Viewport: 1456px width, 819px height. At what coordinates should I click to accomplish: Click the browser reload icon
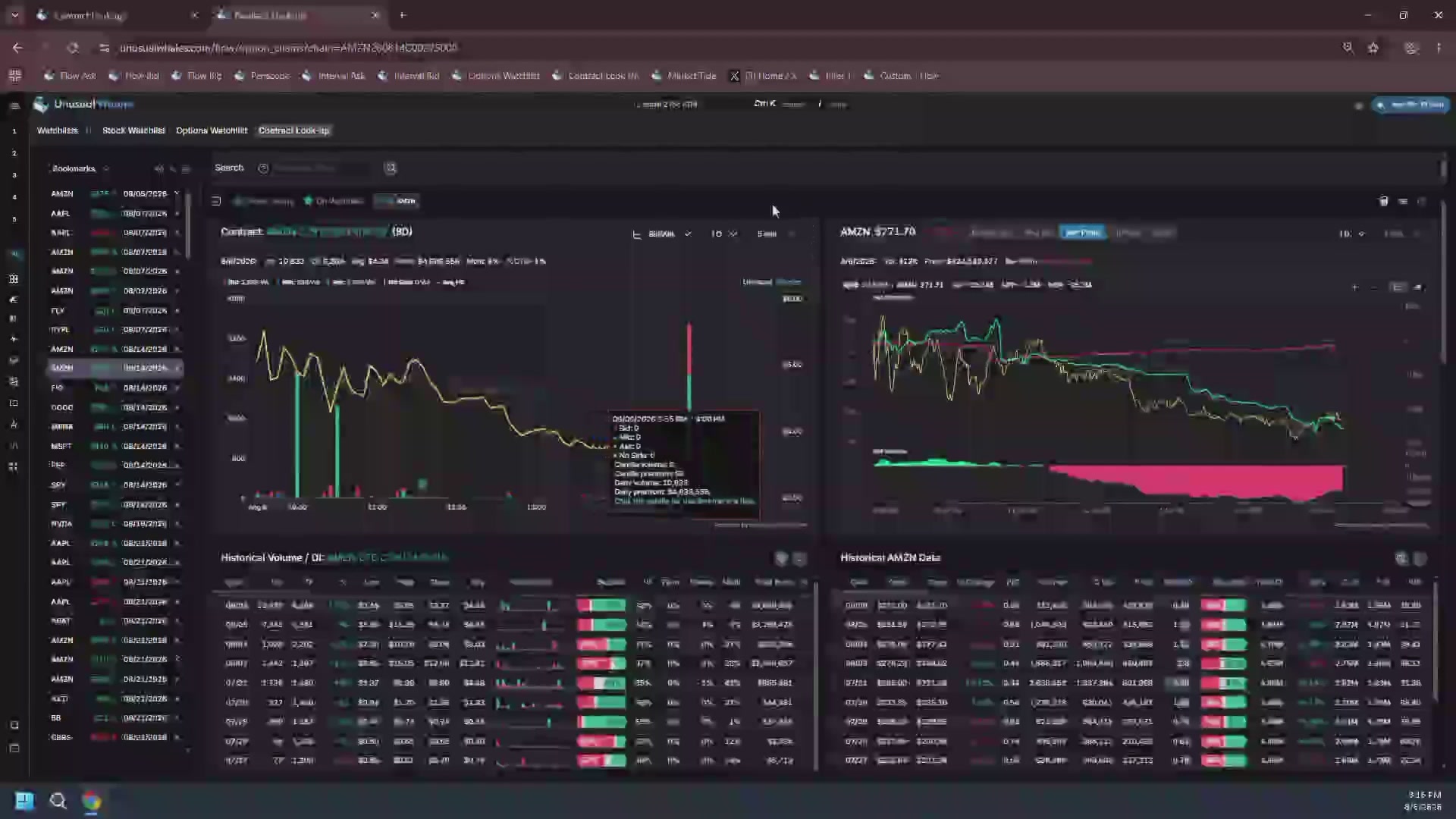point(72,48)
